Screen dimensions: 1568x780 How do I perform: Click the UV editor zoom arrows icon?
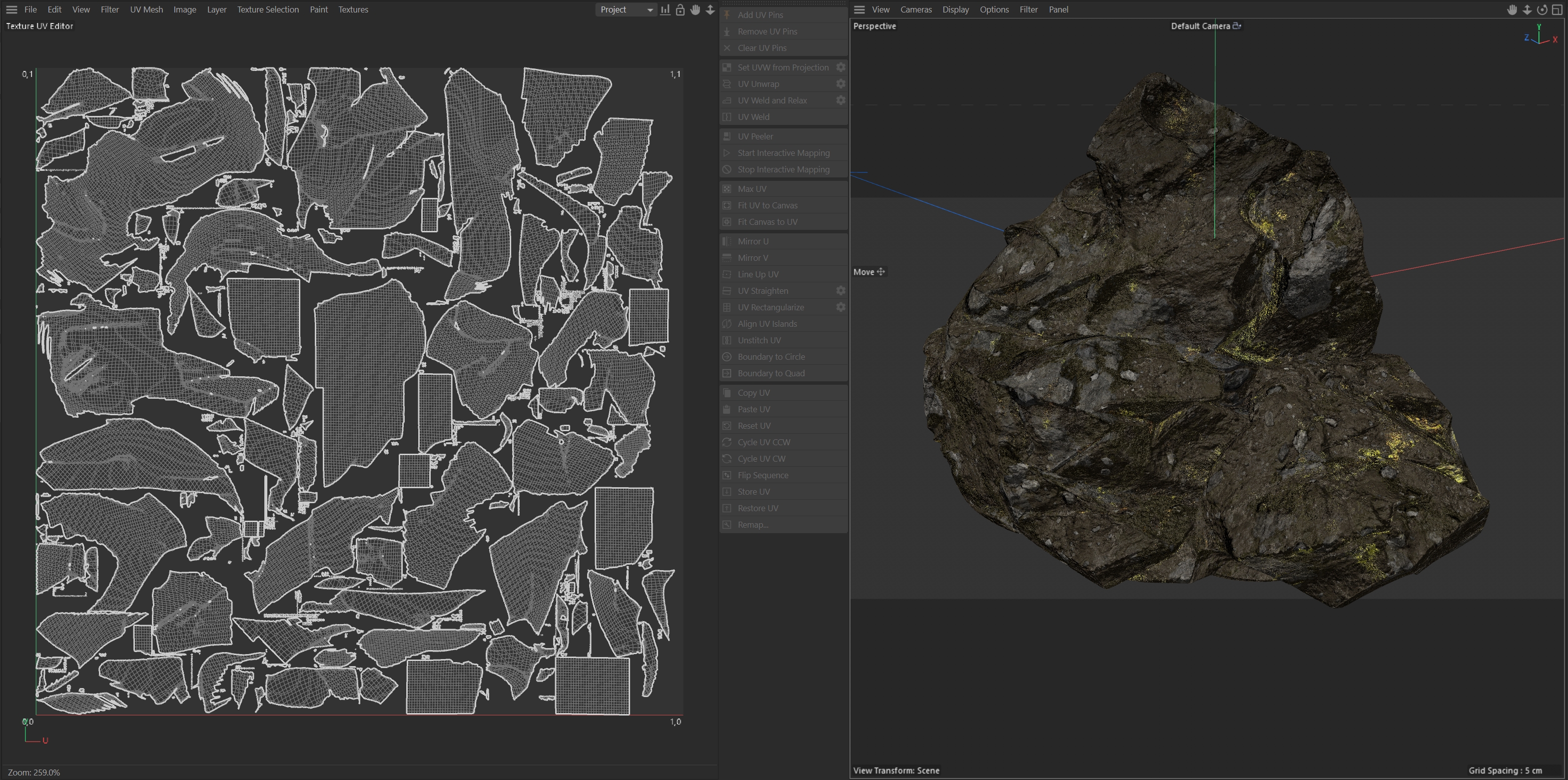coord(710,9)
